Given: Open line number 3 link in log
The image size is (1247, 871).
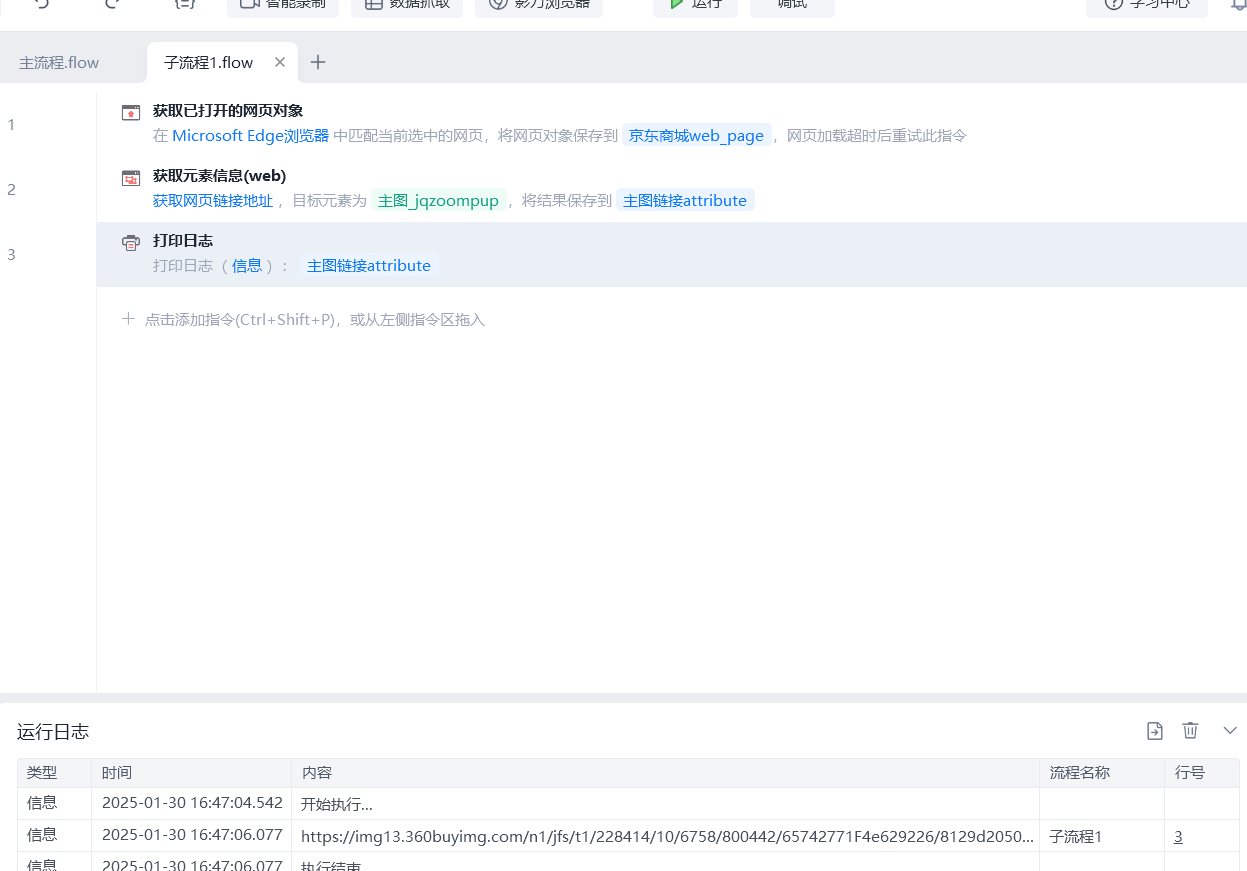Looking at the screenshot, I should tap(1178, 837).
